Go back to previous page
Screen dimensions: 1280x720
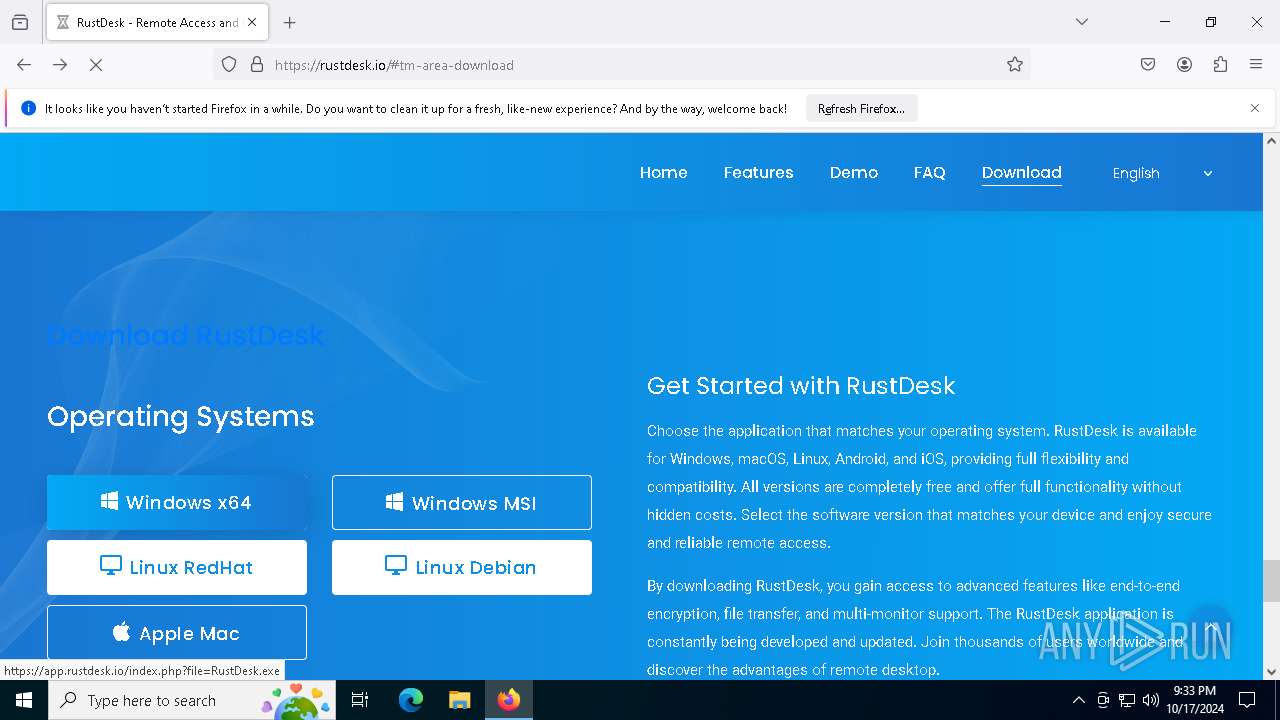click(x=24, y=65)
